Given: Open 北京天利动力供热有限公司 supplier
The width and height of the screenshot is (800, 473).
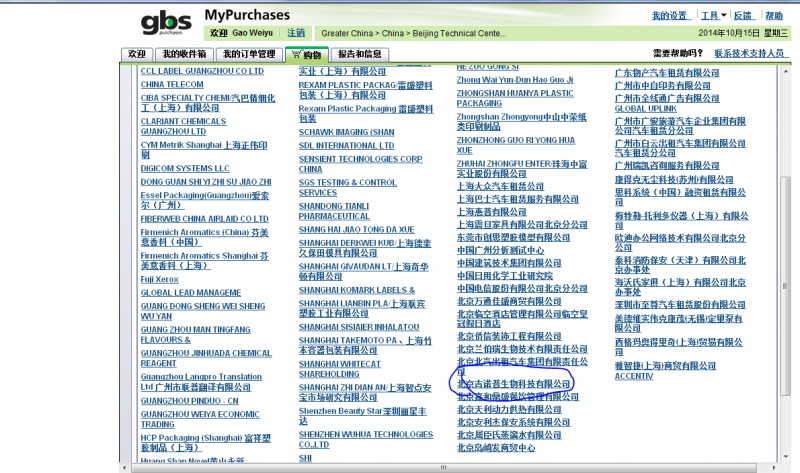Looking at the screenshot, I should pos(509,409).
